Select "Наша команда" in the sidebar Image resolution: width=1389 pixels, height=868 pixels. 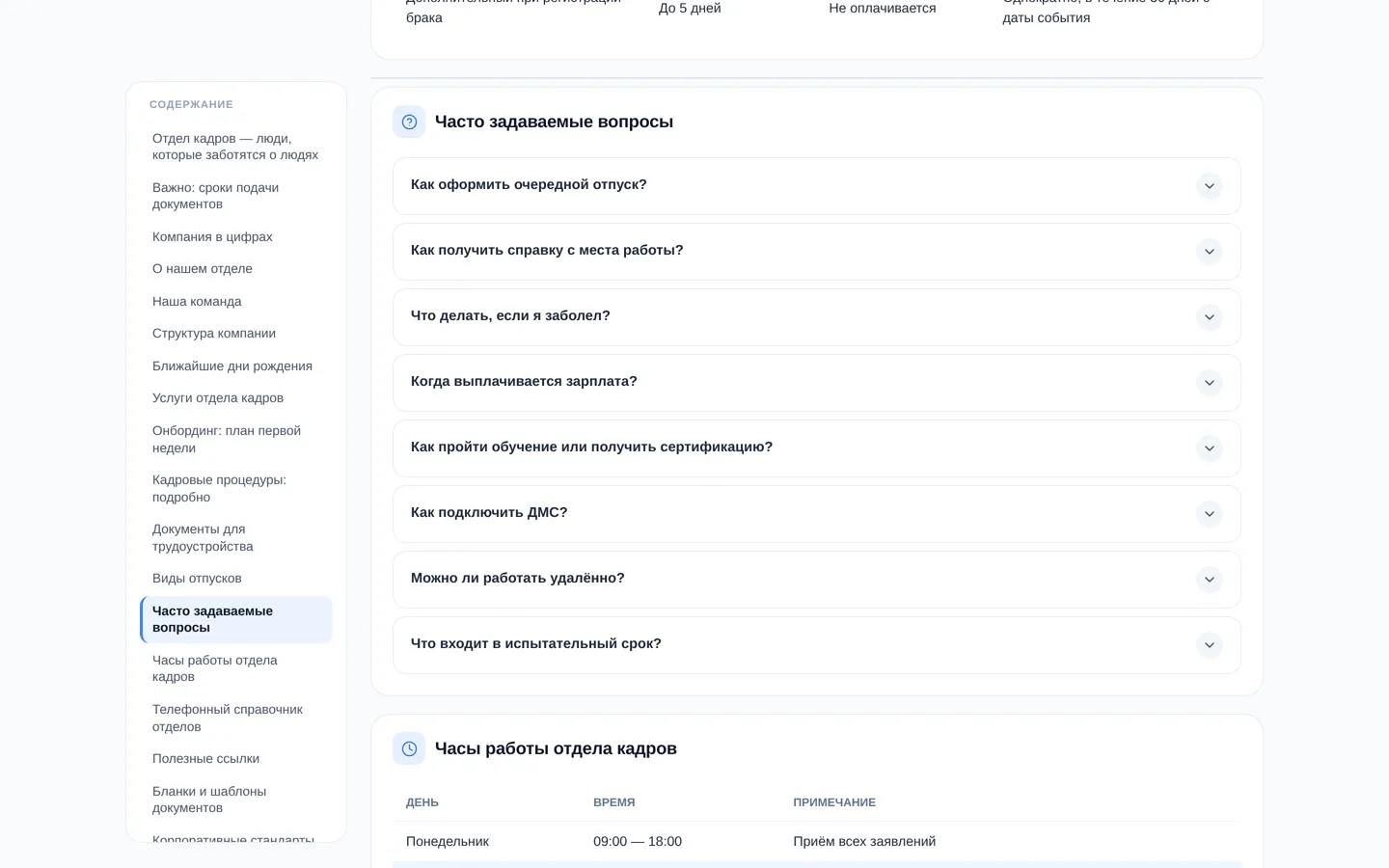click(236, 301)
